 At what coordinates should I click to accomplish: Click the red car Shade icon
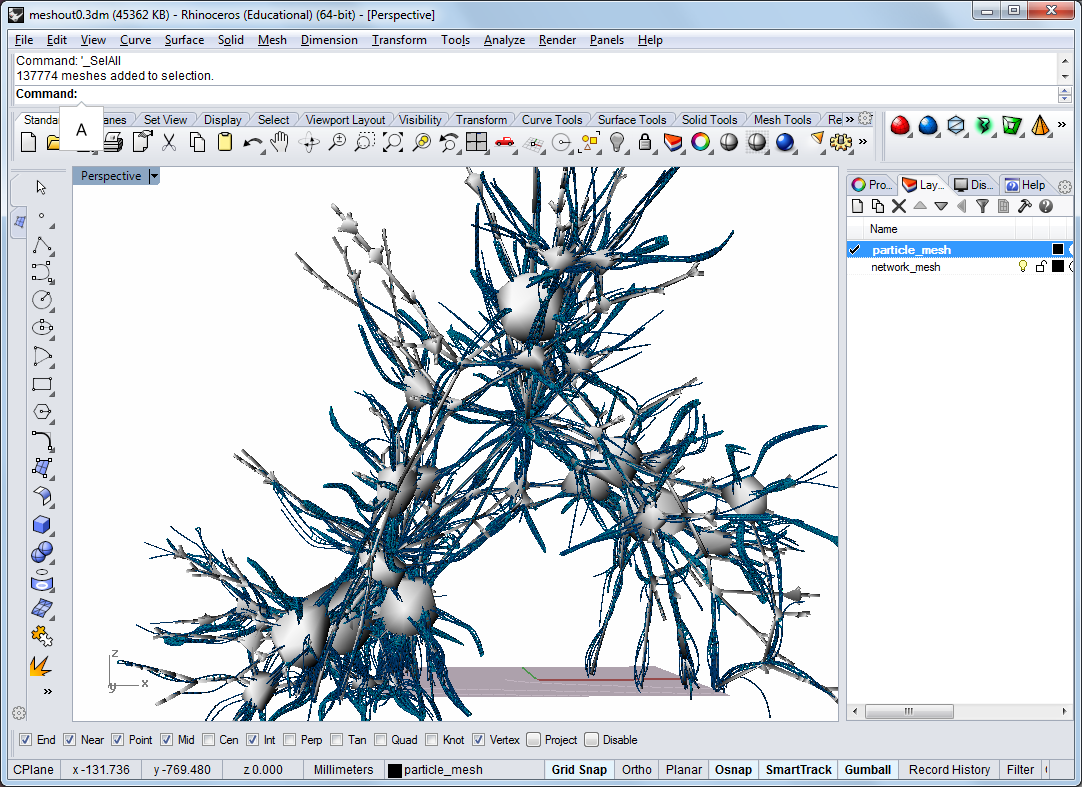click(505, 142)
